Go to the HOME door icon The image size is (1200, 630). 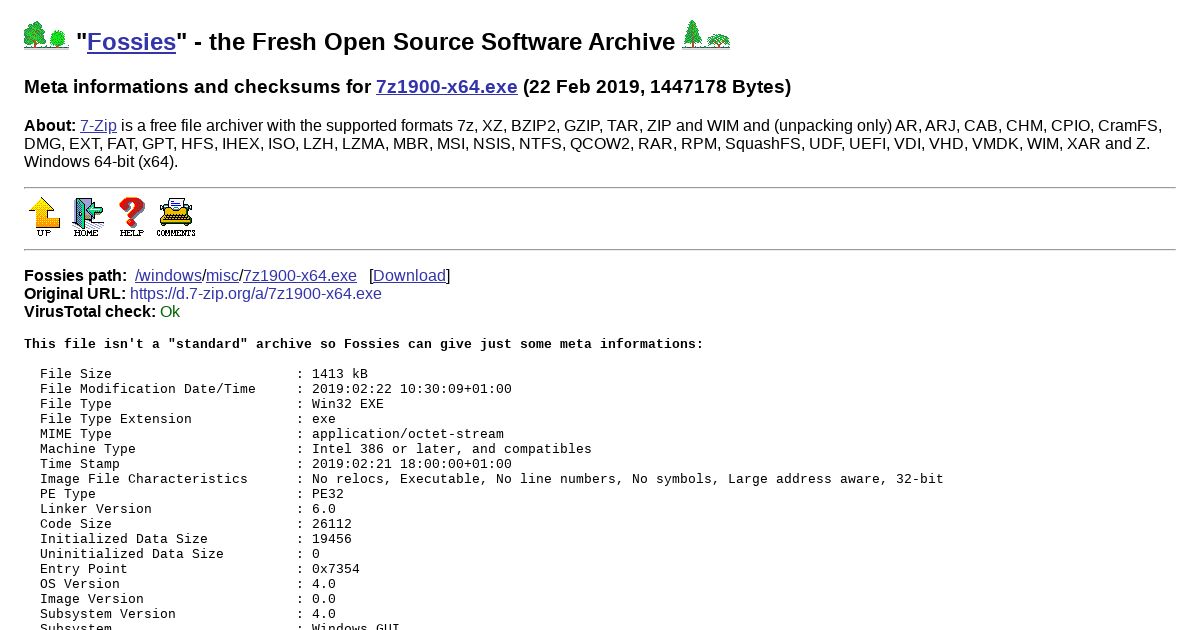point(87,217)
